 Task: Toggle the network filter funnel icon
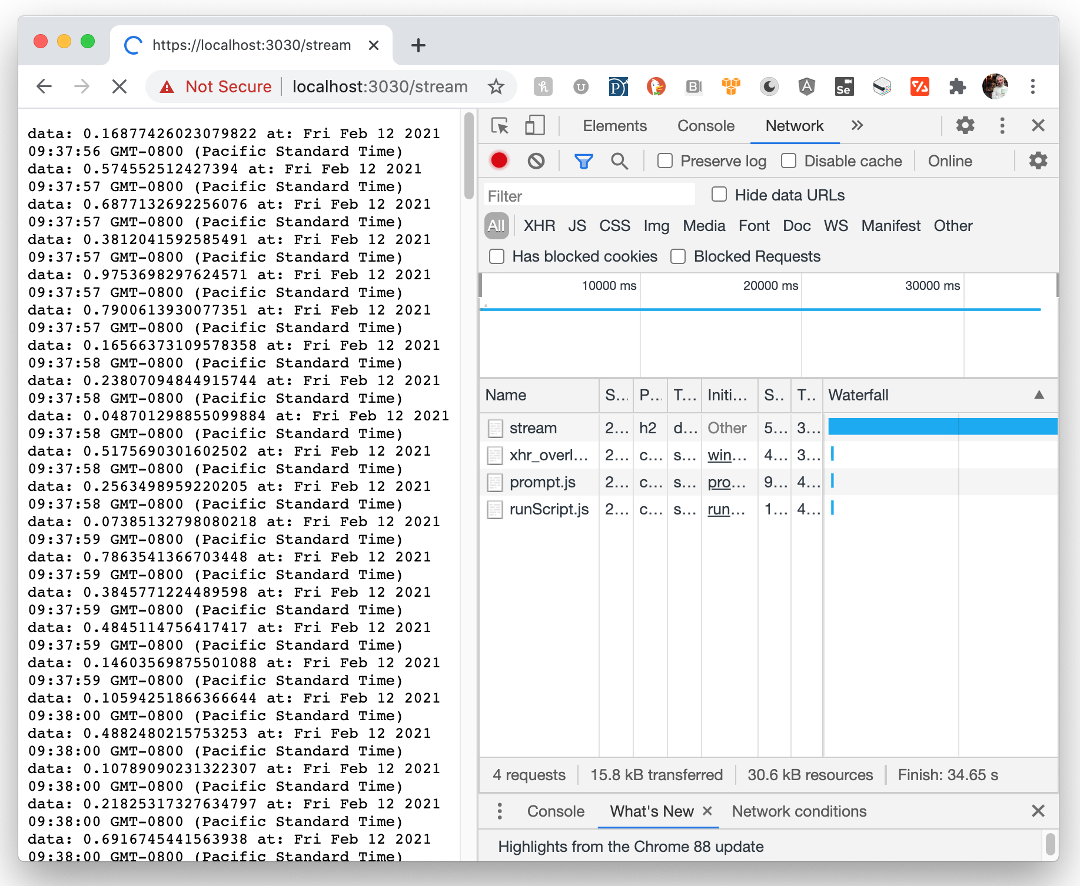583,161
